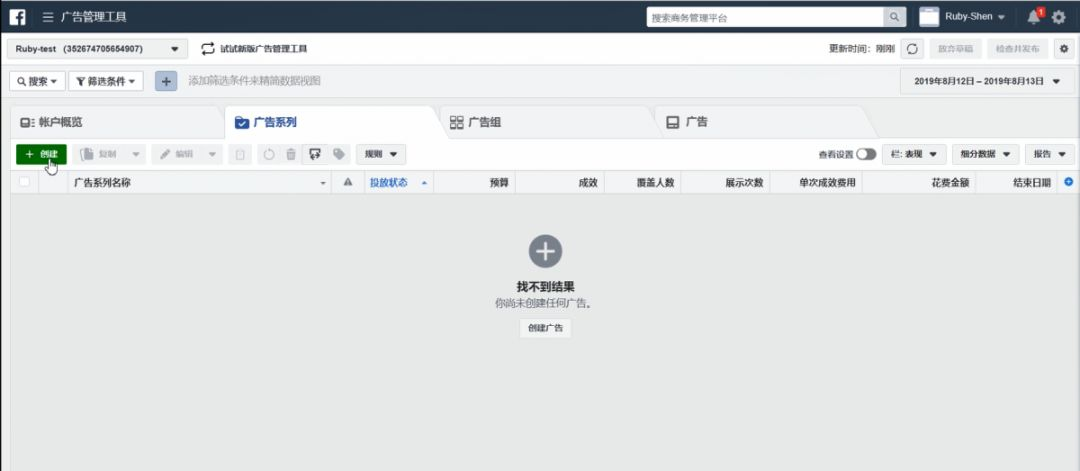The image size is (1080, 471).
Task: Click the search magnifier button in the top bar
Action: click(894, 17)
